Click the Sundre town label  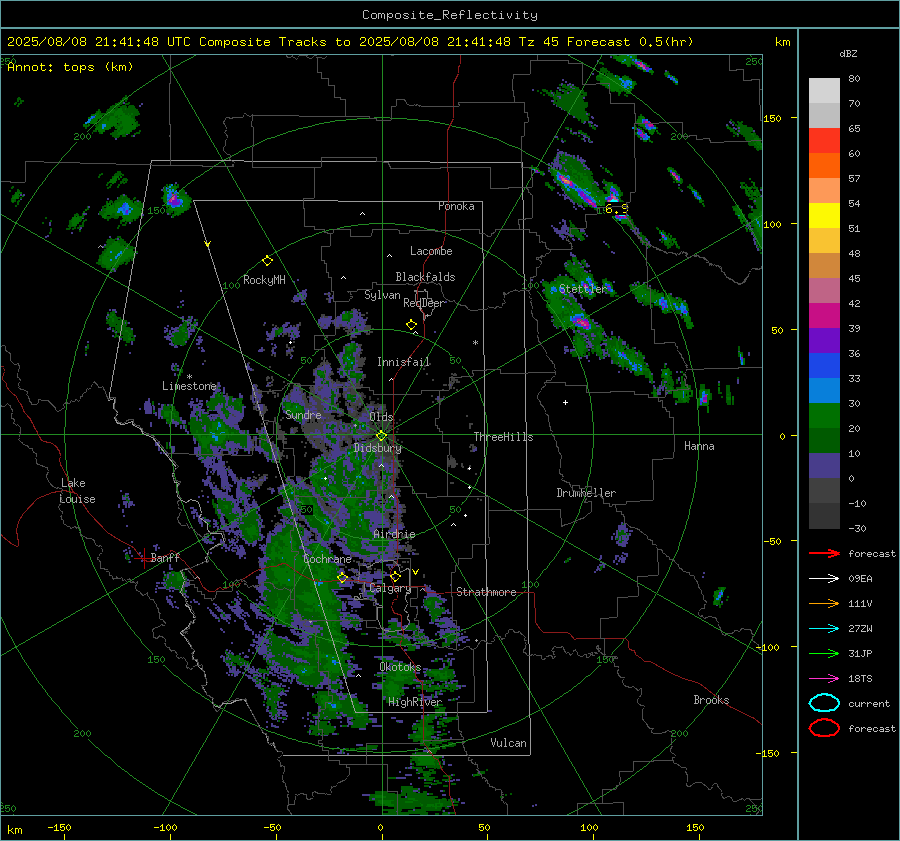point(303,414)
